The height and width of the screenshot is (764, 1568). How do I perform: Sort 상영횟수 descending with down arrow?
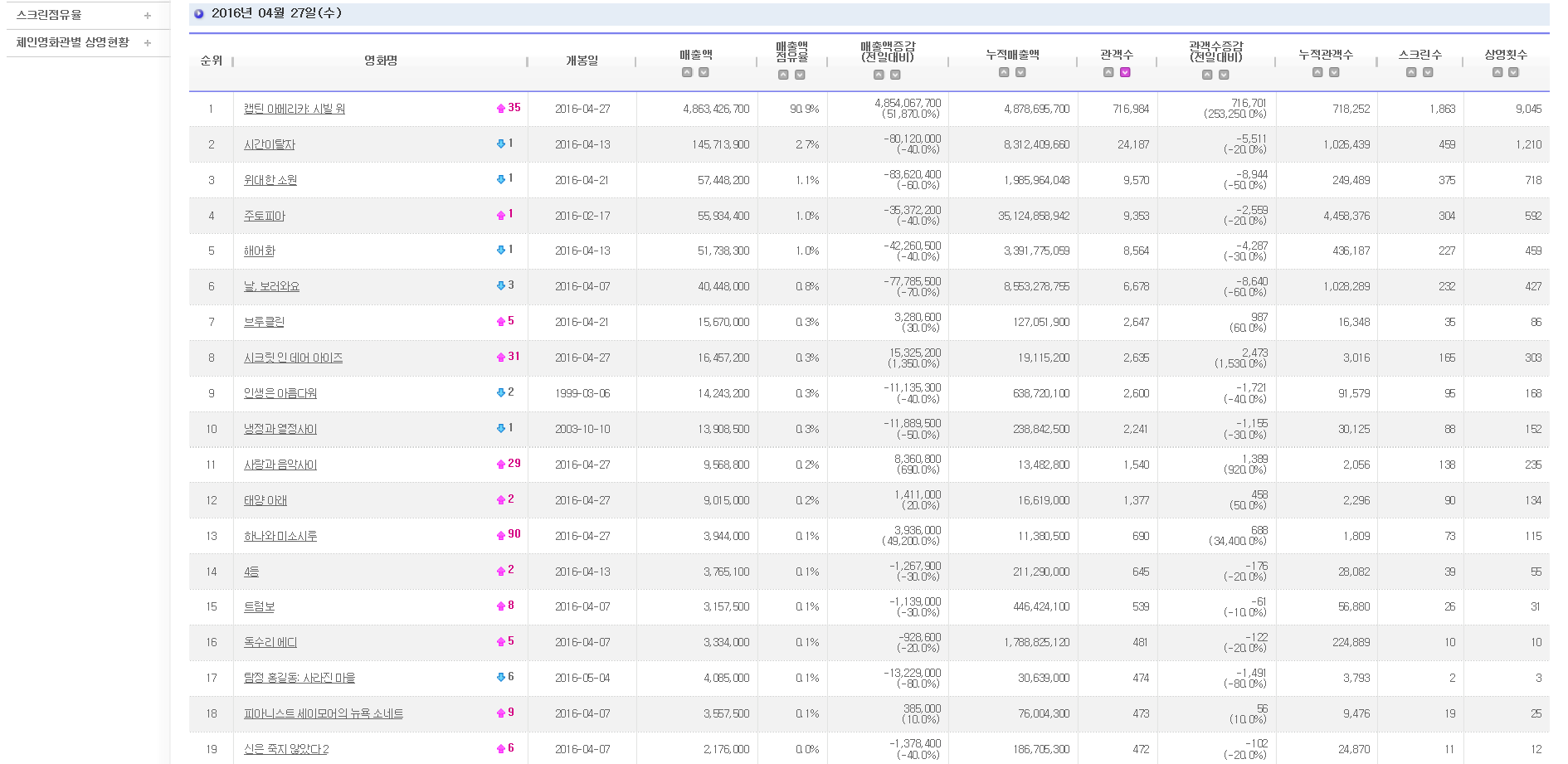(1513, 72)
